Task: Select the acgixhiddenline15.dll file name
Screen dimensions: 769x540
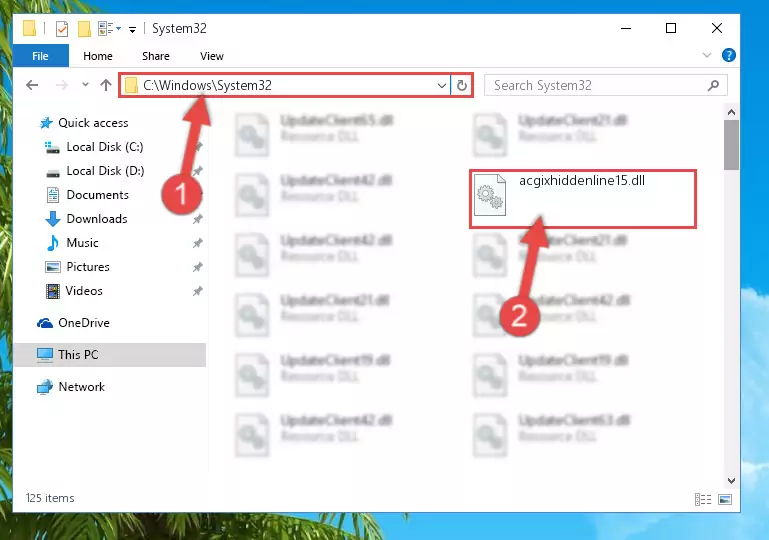Action: click(x=582, y=181)
